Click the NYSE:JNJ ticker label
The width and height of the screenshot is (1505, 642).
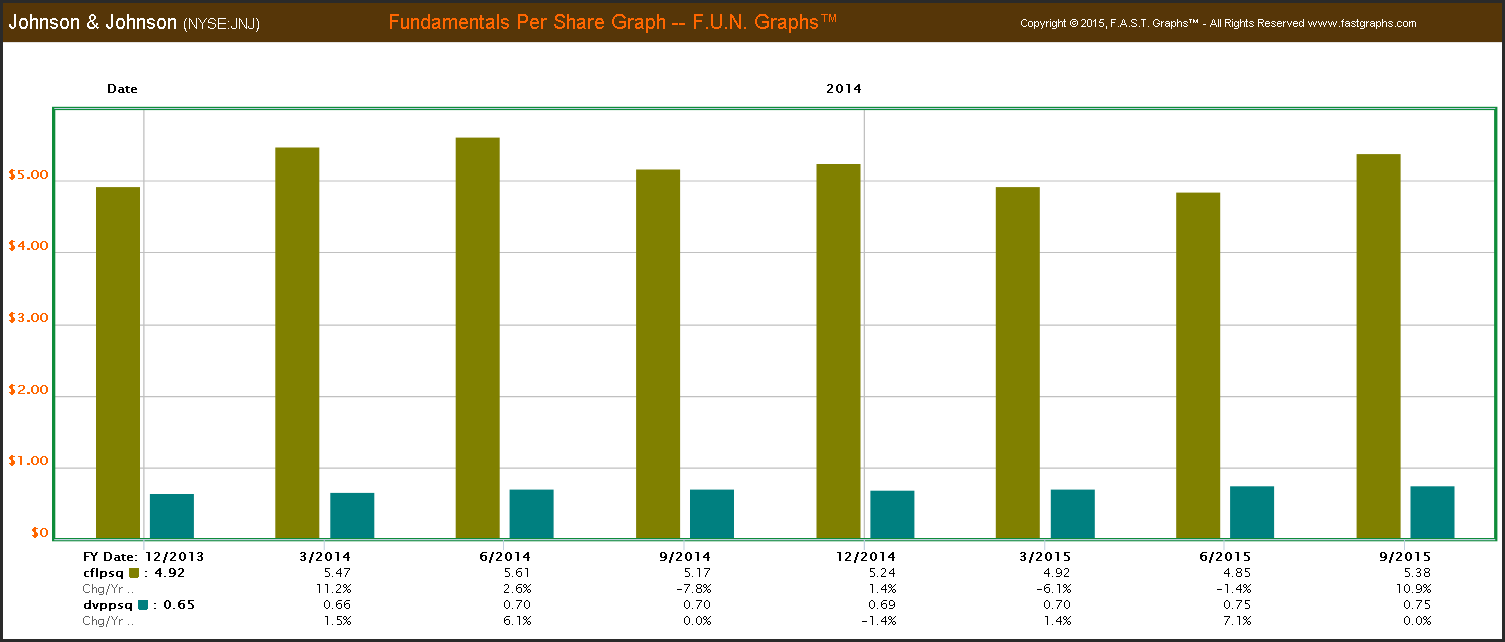tap(221, 24)
